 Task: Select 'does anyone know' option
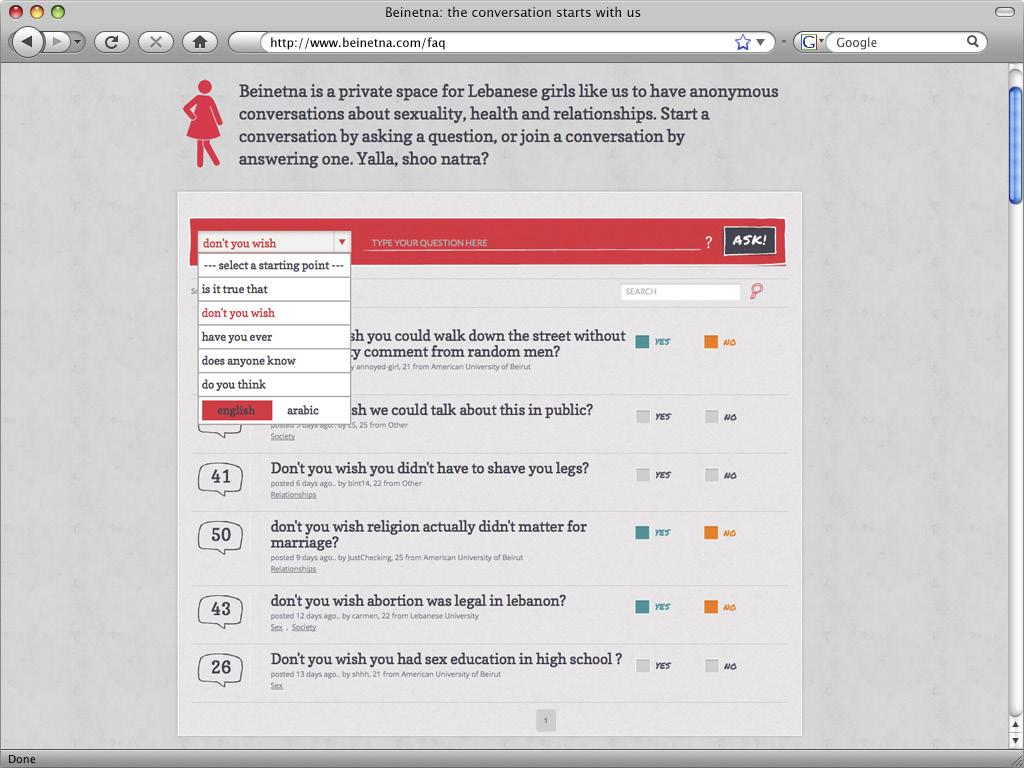pyautogui.click(x=274, y=360)
